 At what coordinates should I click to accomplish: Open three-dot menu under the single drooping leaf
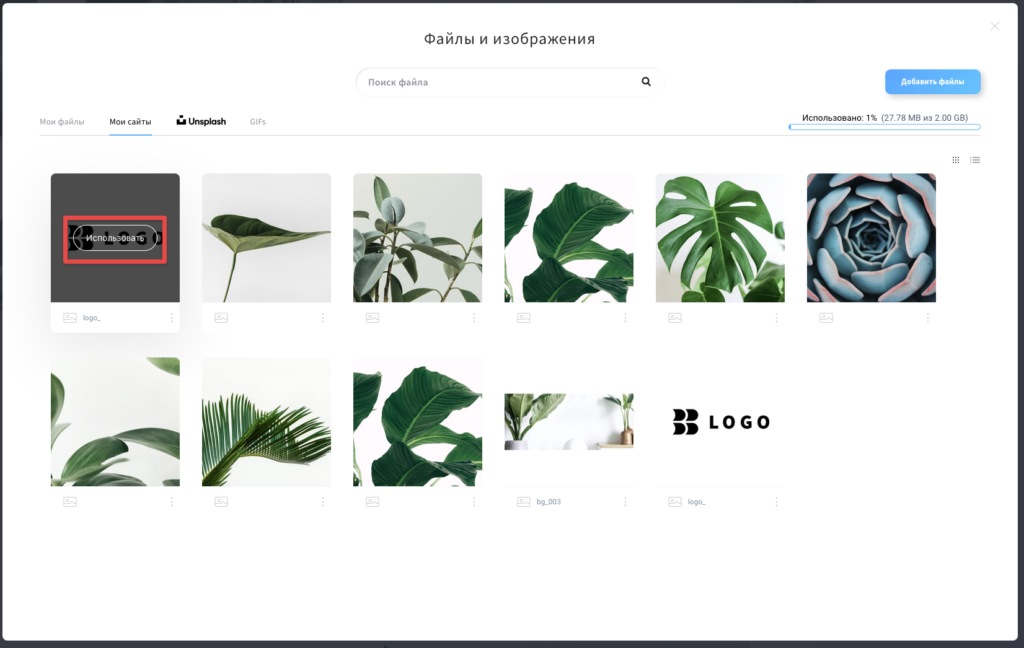[x=323, y=317]
